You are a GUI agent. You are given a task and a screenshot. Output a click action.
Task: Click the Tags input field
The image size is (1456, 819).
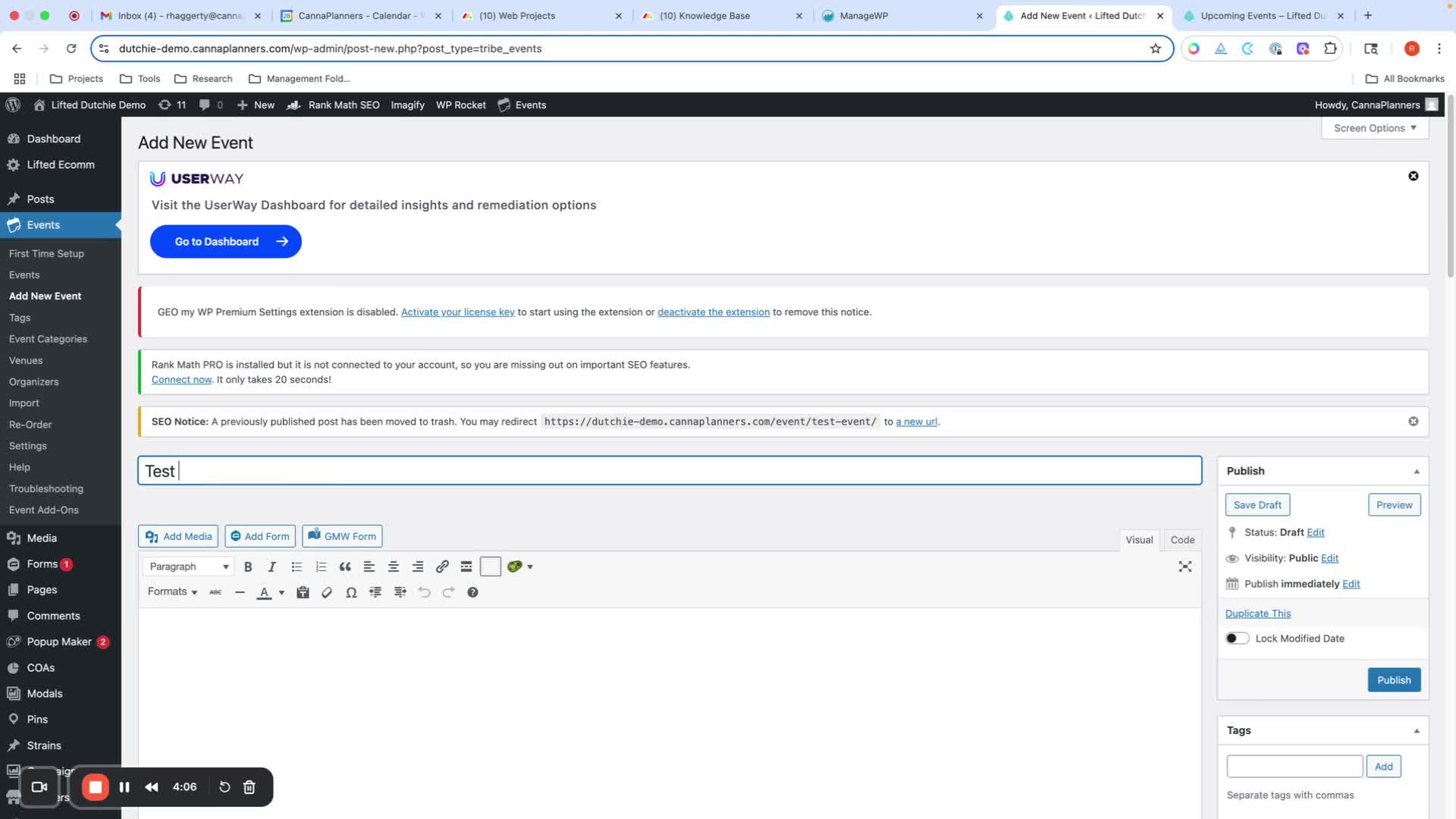(1294, 767)
